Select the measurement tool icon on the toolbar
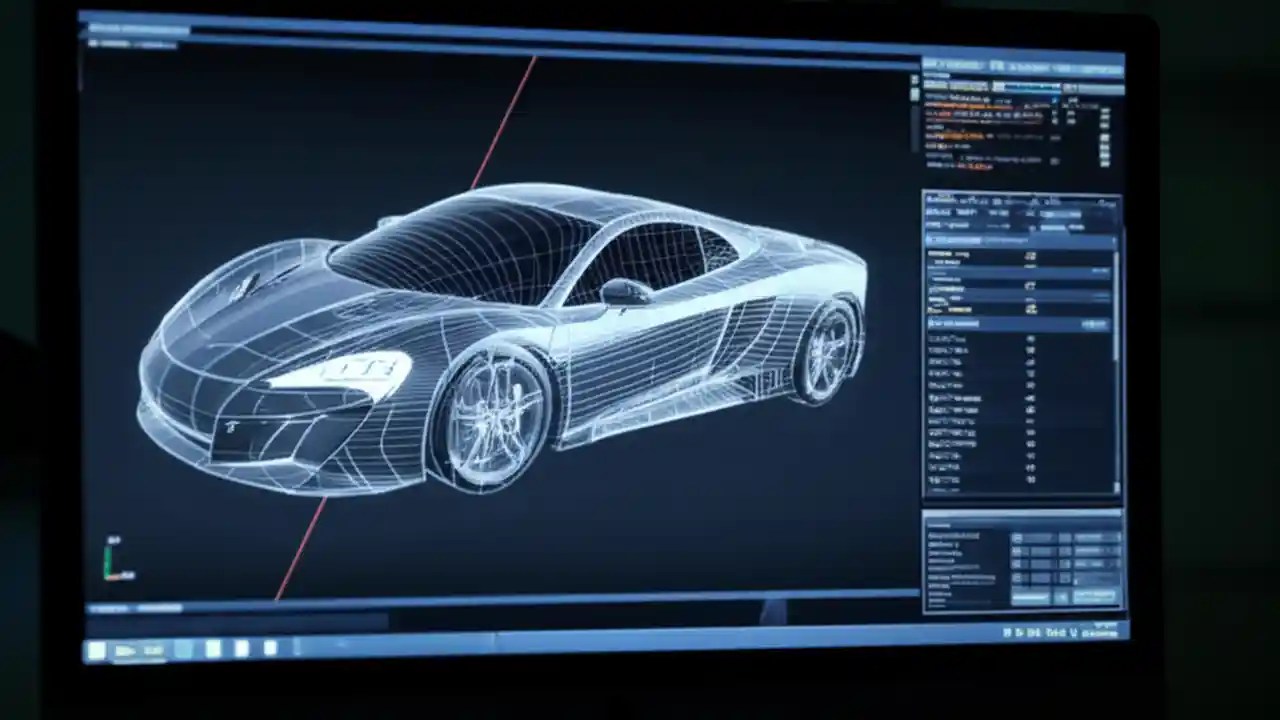This screenshot has width=1280, height=720. (x=130, y=42)
